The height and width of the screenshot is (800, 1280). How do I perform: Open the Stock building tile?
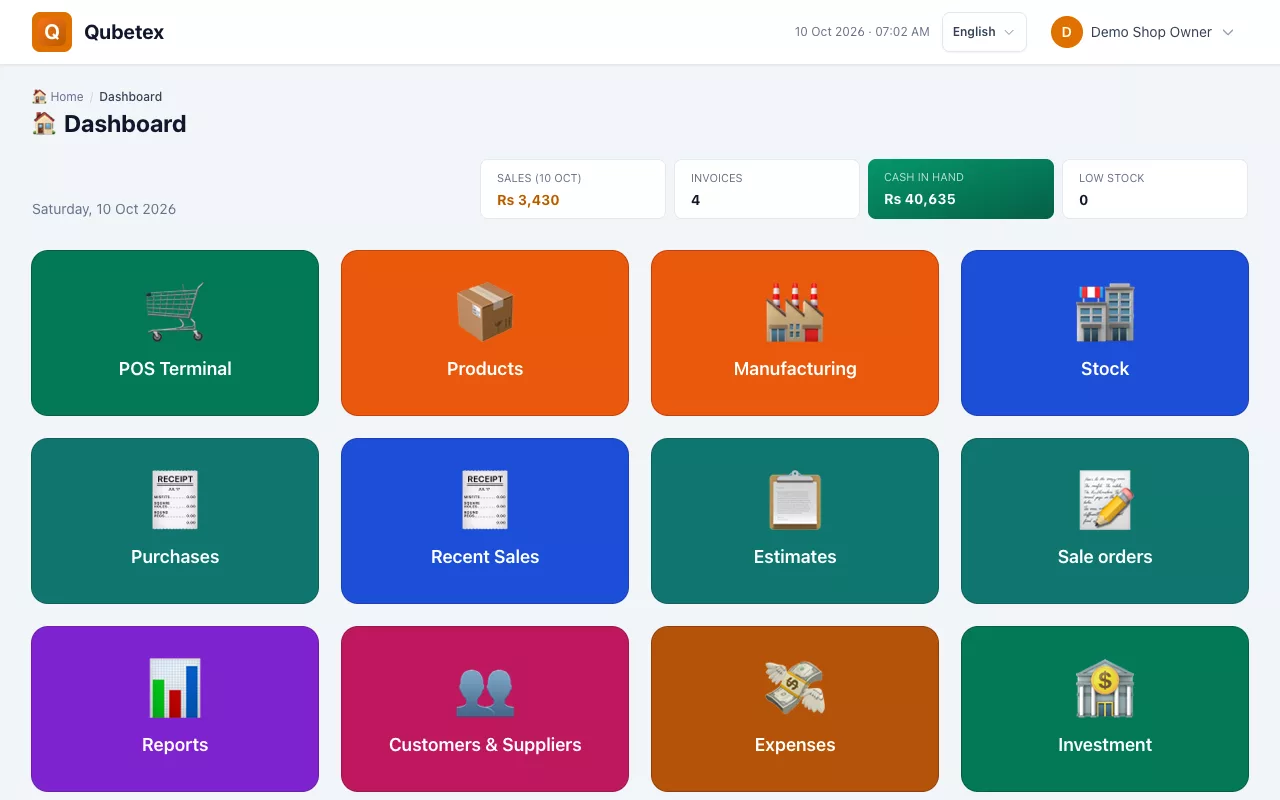click(1105, 333)
